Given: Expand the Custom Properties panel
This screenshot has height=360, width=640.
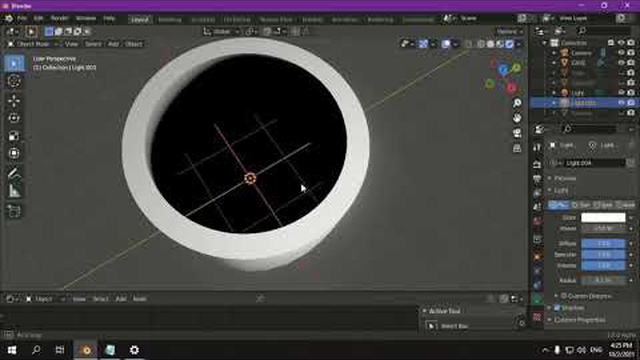Looking at the screenshot, I should click(x=580, y=320).
